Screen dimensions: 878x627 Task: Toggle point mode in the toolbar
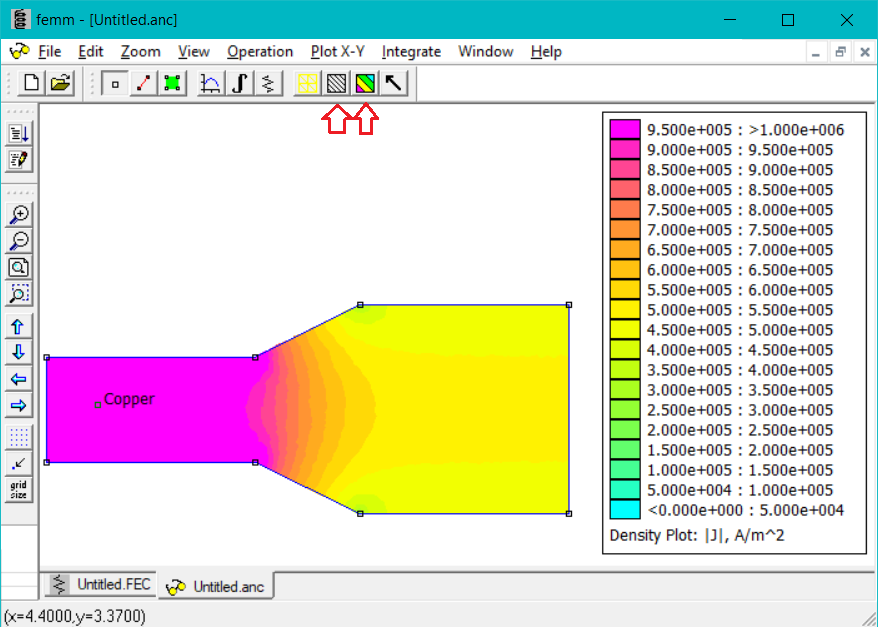tap(115, 84)
